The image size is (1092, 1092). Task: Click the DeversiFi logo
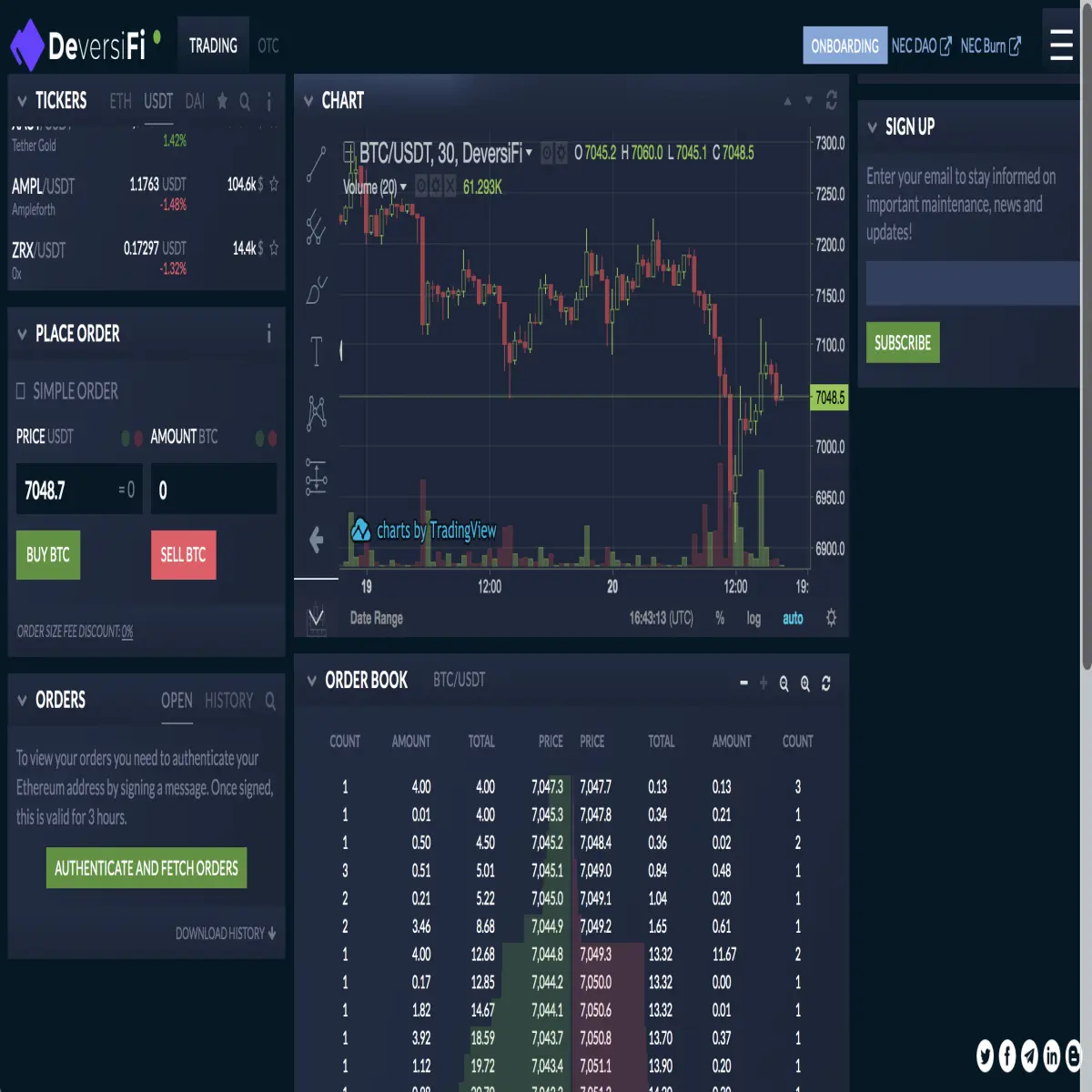[85, 45]
